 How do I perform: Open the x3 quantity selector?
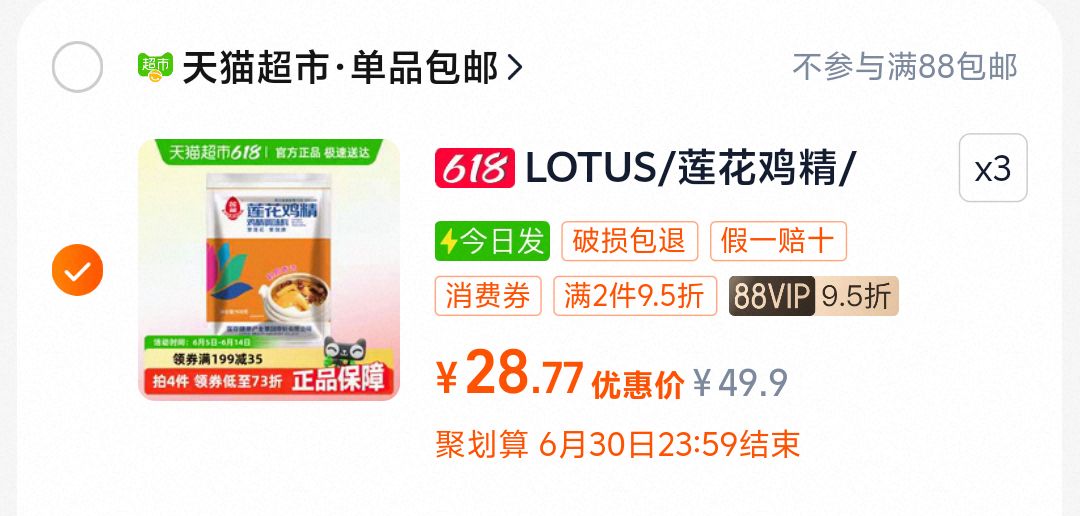tap(993, 168)
